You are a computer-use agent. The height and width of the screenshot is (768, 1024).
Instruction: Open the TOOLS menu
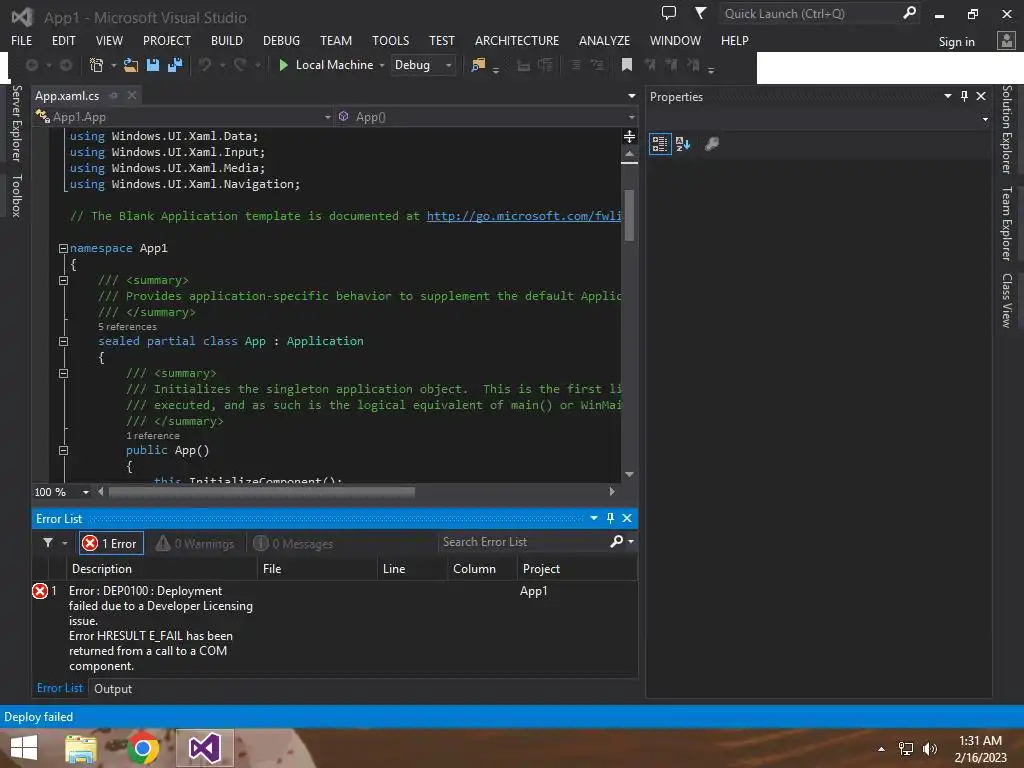point(391,40)
